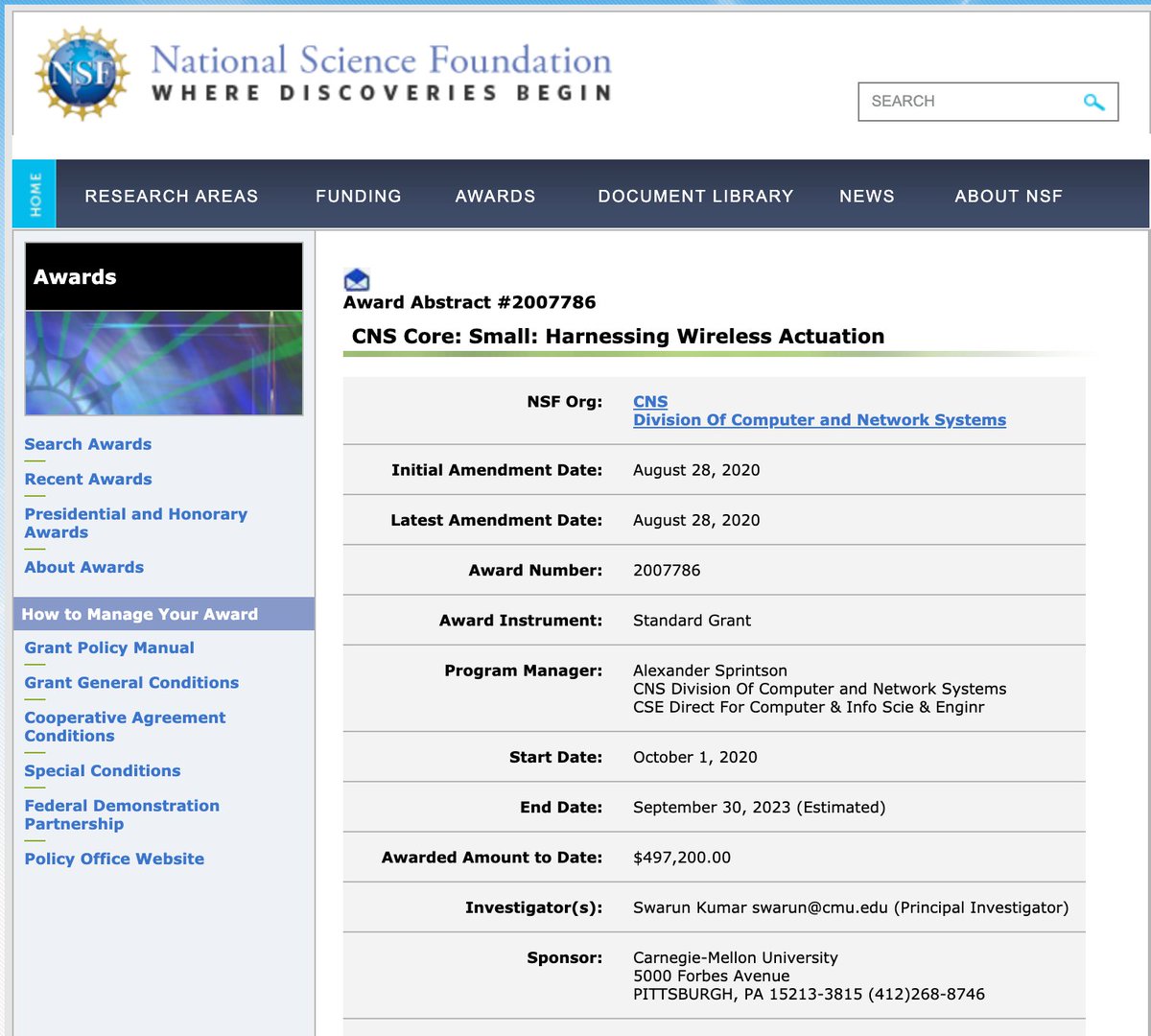Image resolution: width=1151 pixels, height=1036 pixels.
Task: Open the Cooperative Agreement Conditions link
Action: (x=125, y=726)
